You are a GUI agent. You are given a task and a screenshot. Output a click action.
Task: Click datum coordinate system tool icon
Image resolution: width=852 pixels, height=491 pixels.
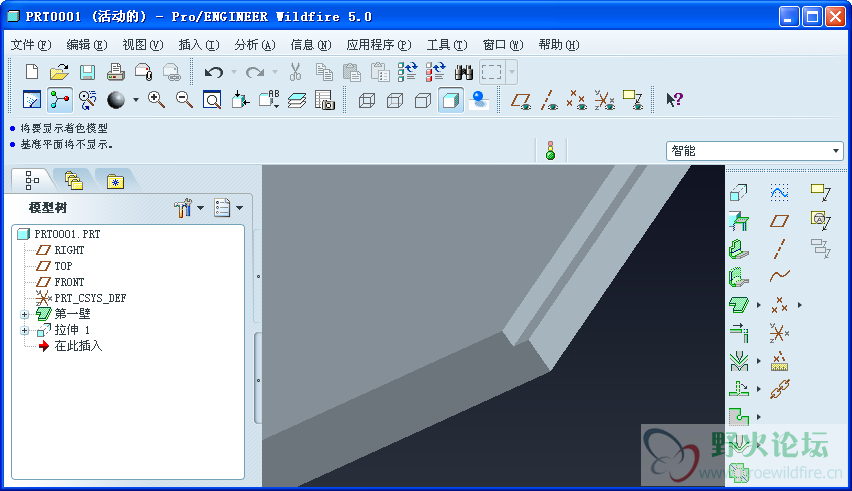(x=779, y=332)
